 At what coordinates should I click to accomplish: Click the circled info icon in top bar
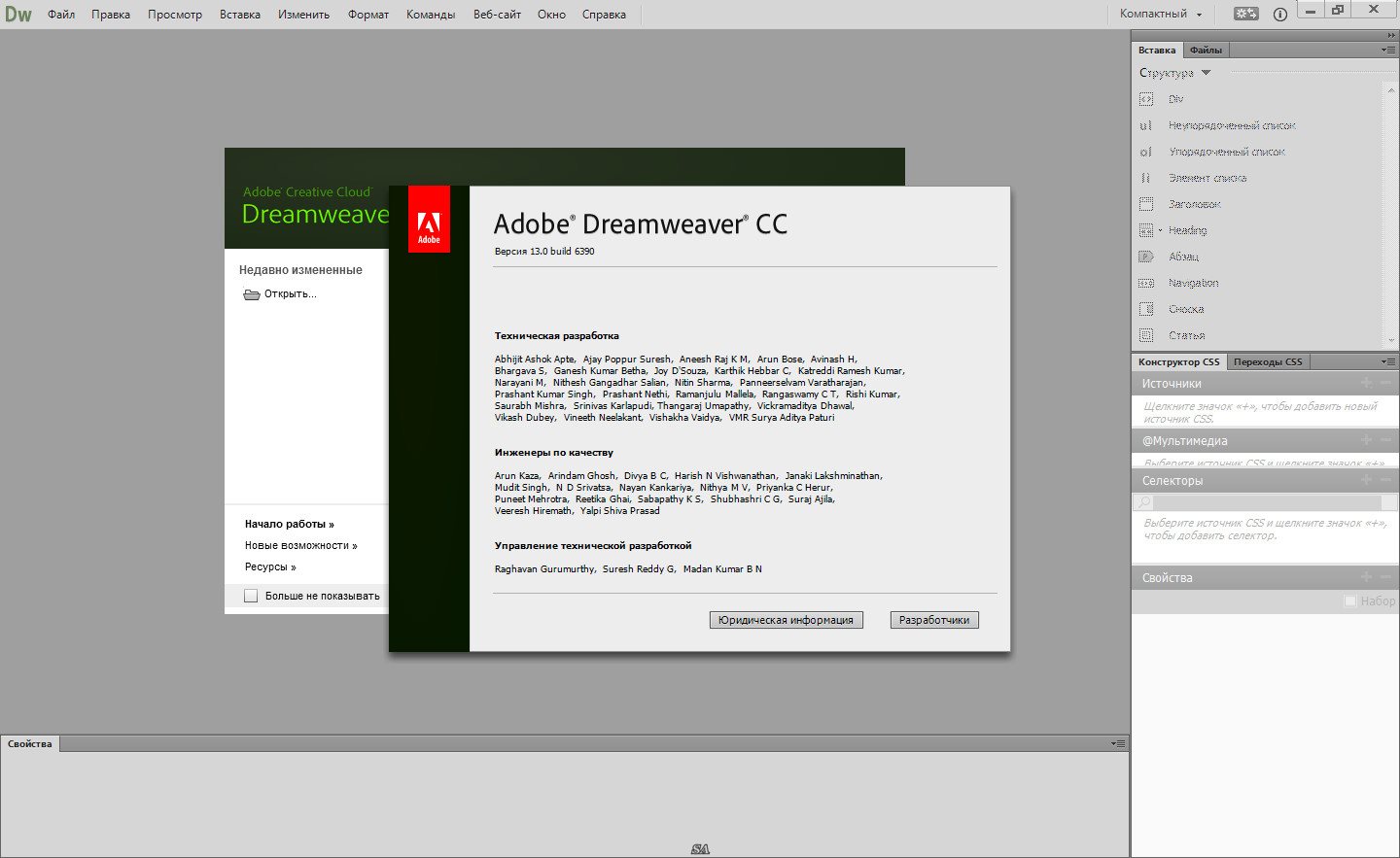pos(1279,14)
